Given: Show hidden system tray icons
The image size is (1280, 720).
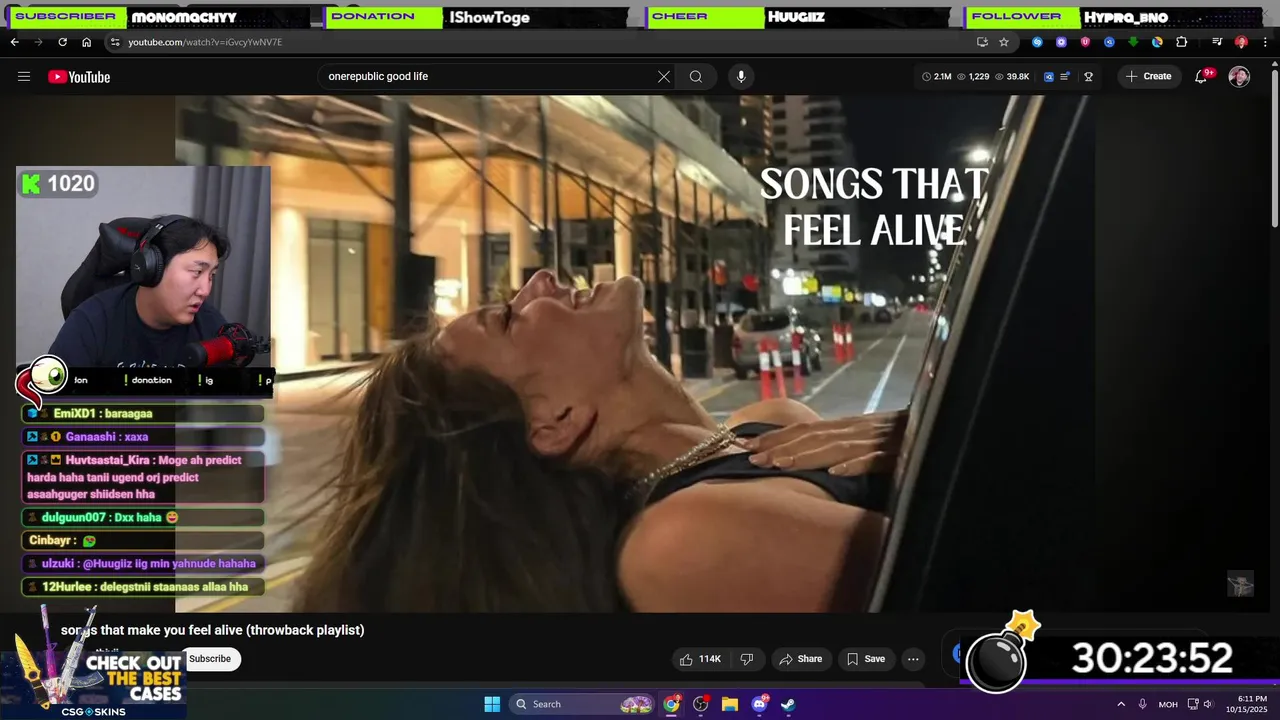Looking at the screenshot, I should [x=1121, y=704].
